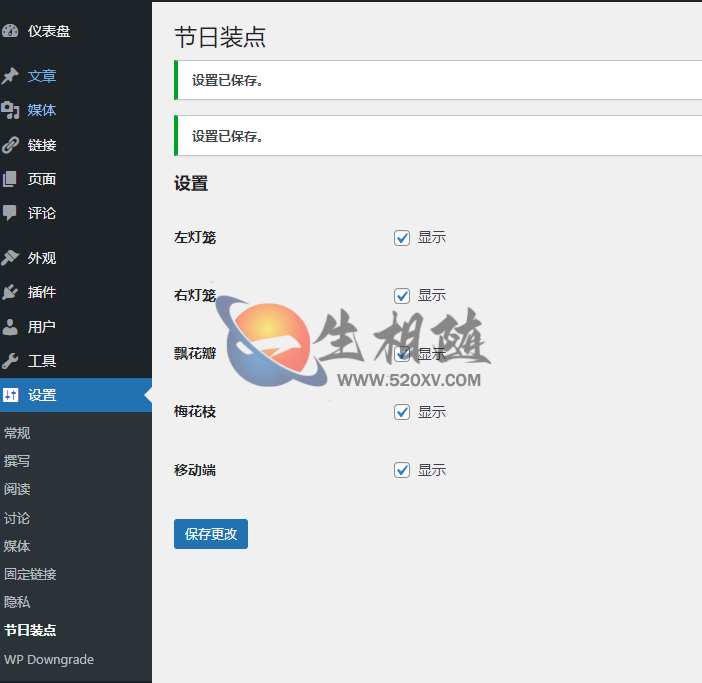The width and height of the screenshot is (702, 683).
Task: Toggle the 飘花瓣 显示 checkbox
Action: [402, 354]
